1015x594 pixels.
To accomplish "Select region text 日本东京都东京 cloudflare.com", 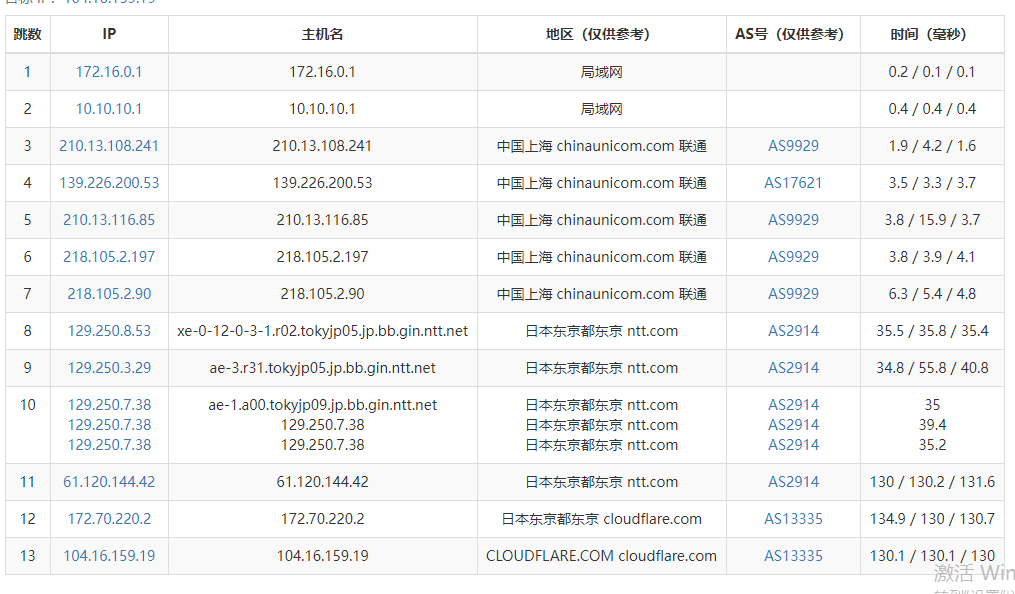I will click(x=601, y=518).
